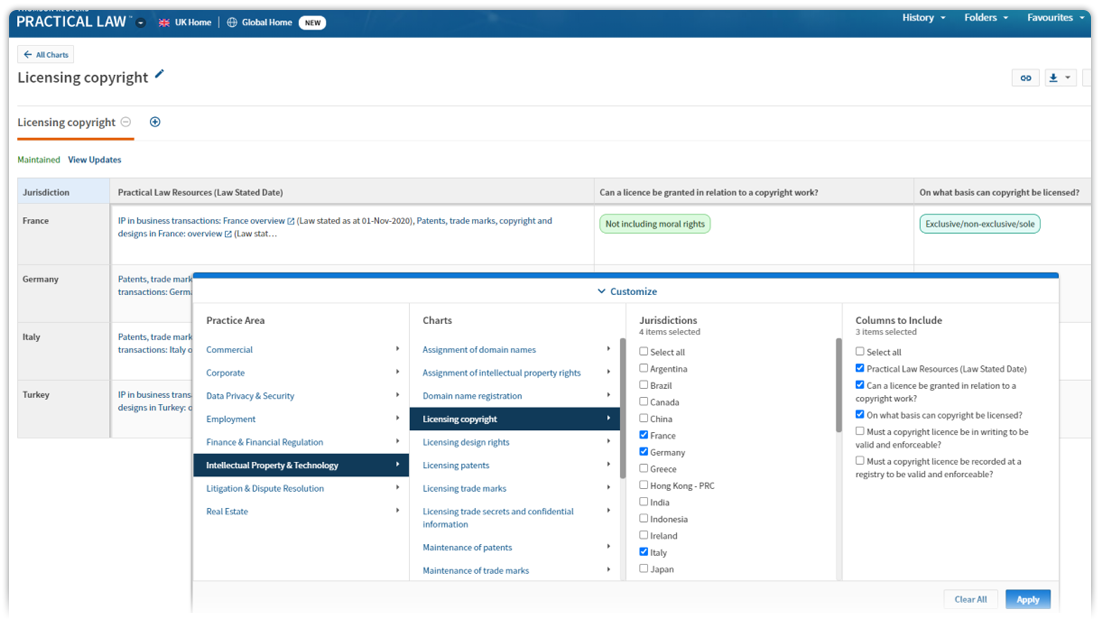Click the UK flag icon for UK Home
The height and width of the screenshot is (619, 1100).
tap(164, 22)
